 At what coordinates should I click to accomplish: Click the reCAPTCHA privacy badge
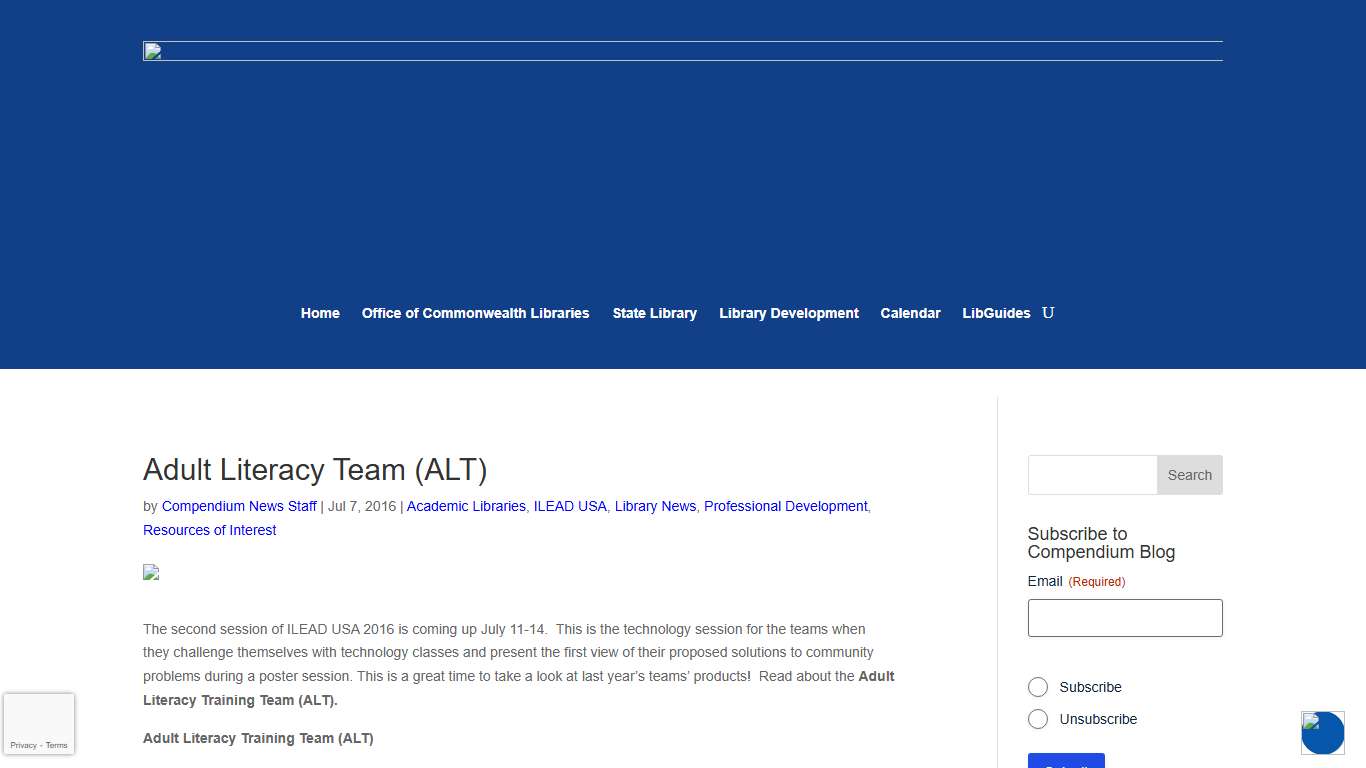(x=38, y=723)
